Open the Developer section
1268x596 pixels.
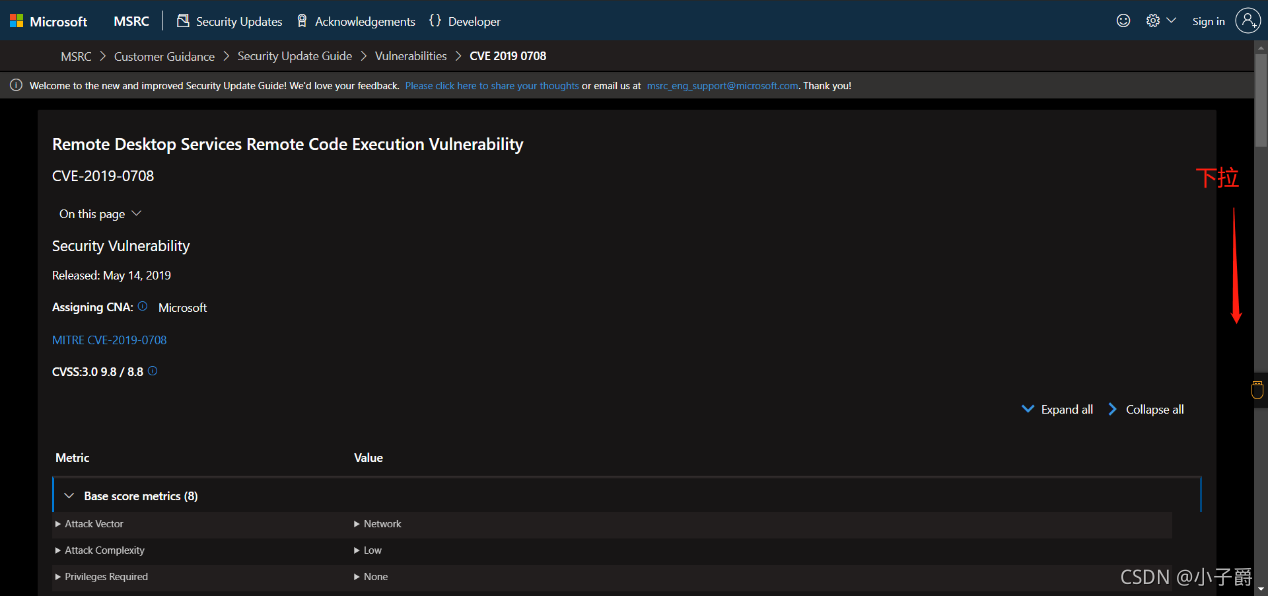point(465,21)
